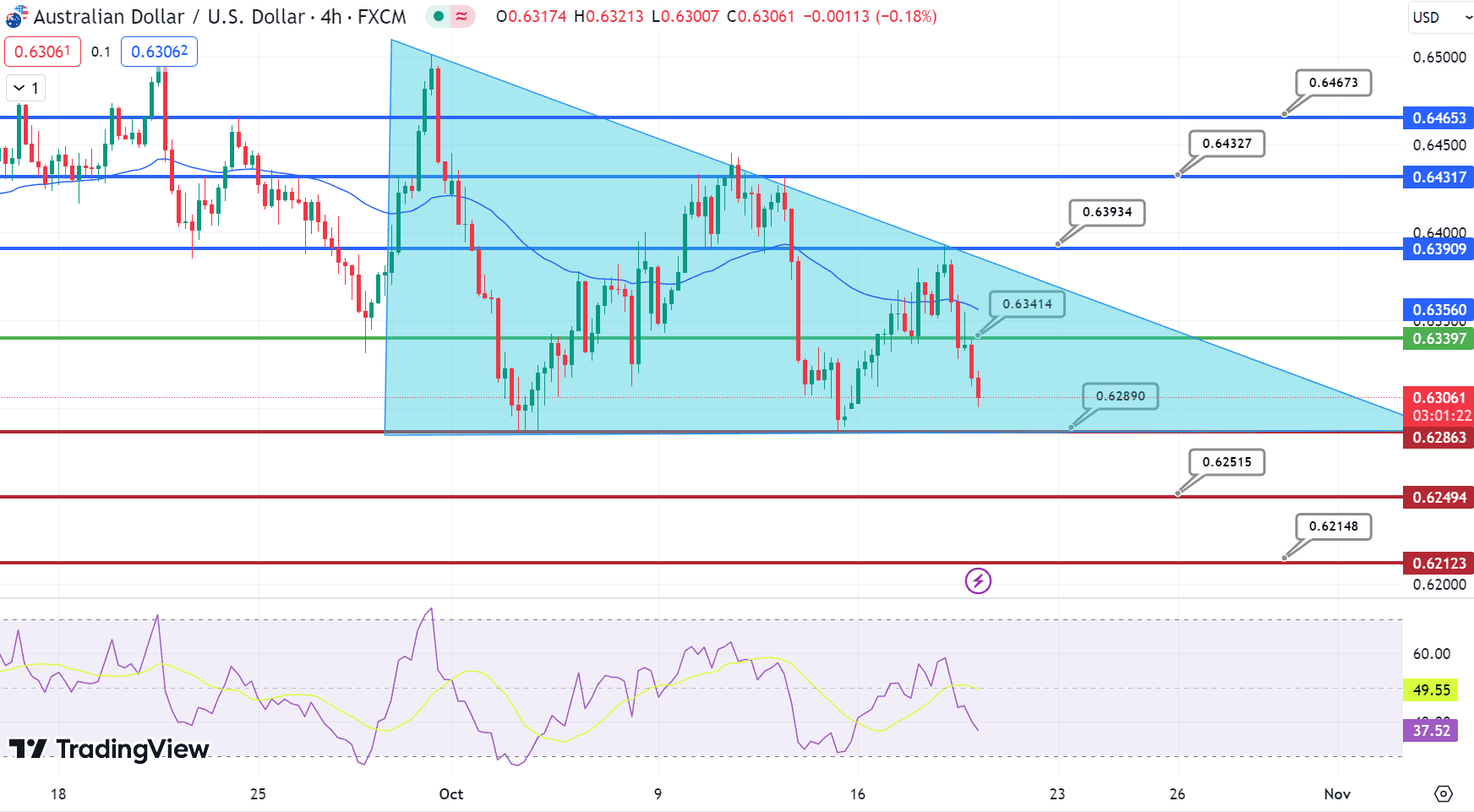
Task: Click the pink approximate-data indicator icon
Action: coord(461,16)
